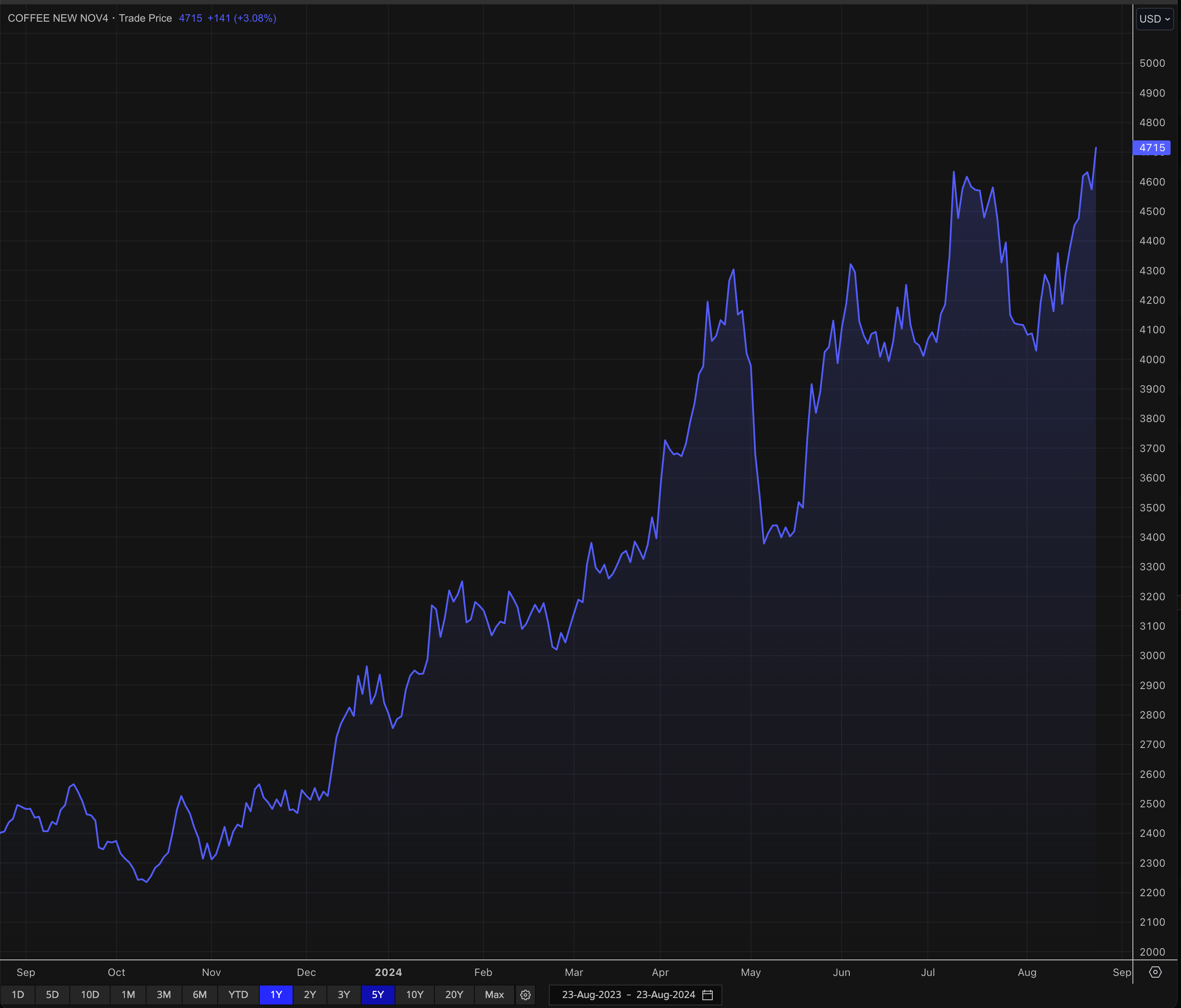Switch to the 20Y range
This screenshot has width=1181, height=1008.
(x=453, y=995)
